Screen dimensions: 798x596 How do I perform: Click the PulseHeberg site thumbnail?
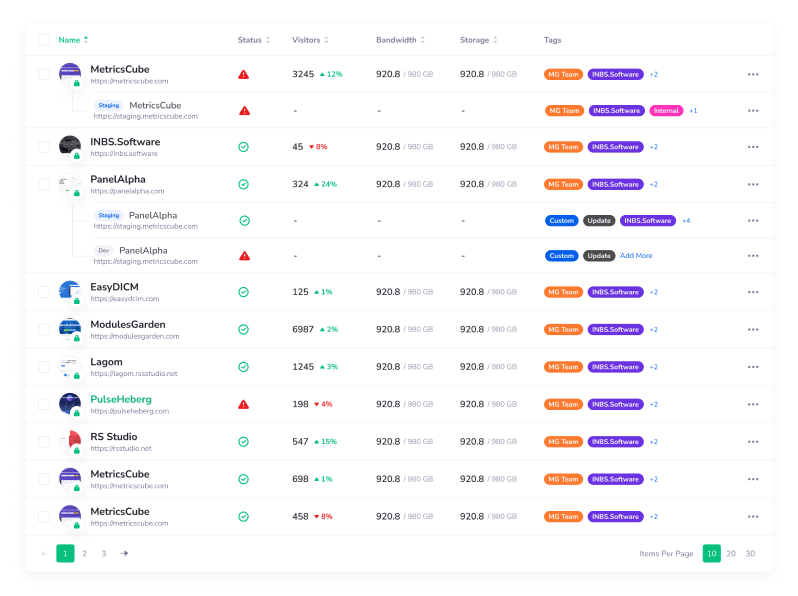70,404
